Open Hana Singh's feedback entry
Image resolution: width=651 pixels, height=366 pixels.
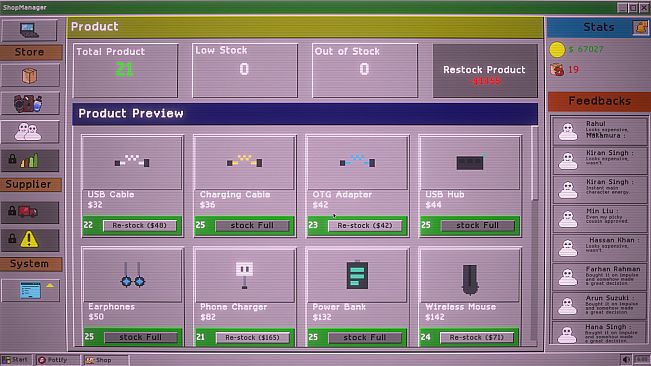(x=600, y=333)
